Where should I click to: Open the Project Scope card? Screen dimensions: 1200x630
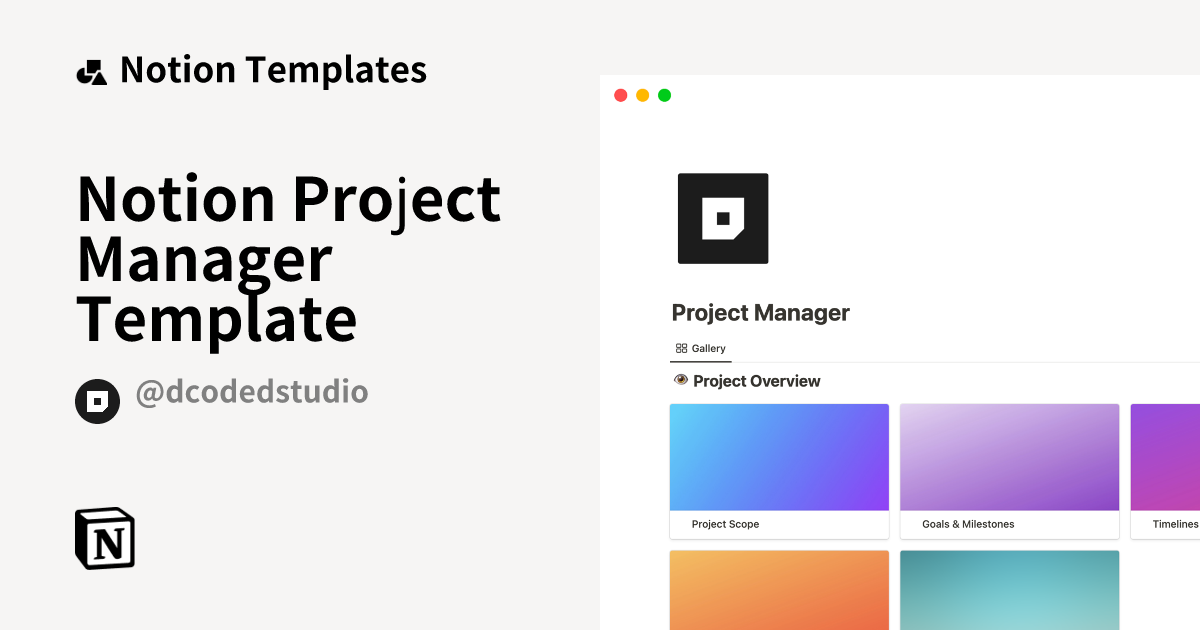pyautogui.click(x=779, y=470)
